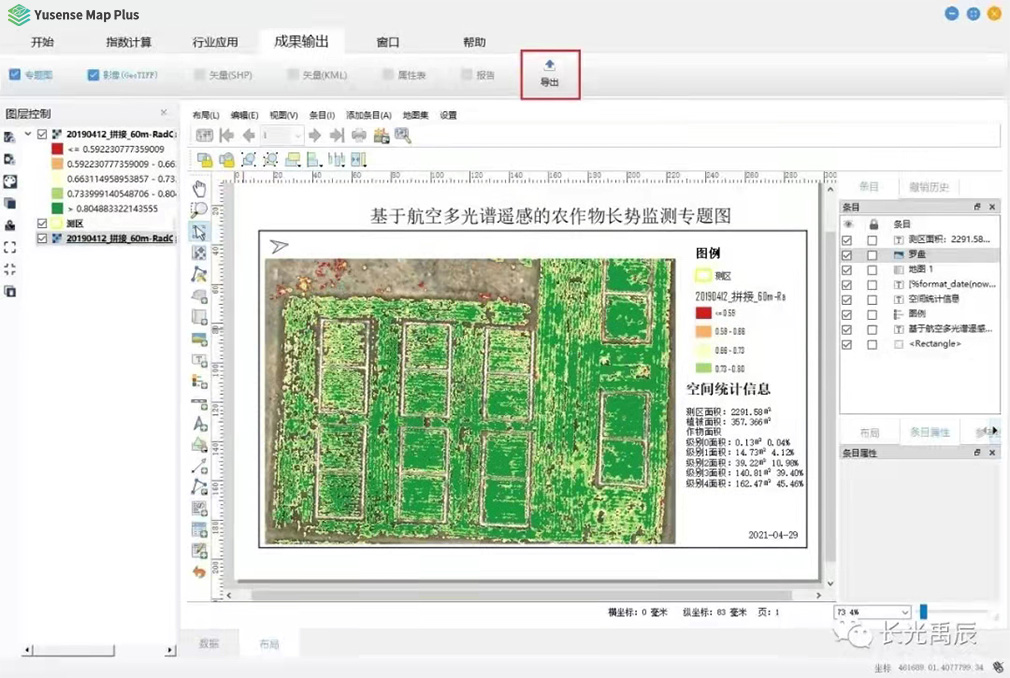Viewport: 1010px width, 678px height.
Task: Open the 开始 ribbon tab
Action: click(43, 42)
